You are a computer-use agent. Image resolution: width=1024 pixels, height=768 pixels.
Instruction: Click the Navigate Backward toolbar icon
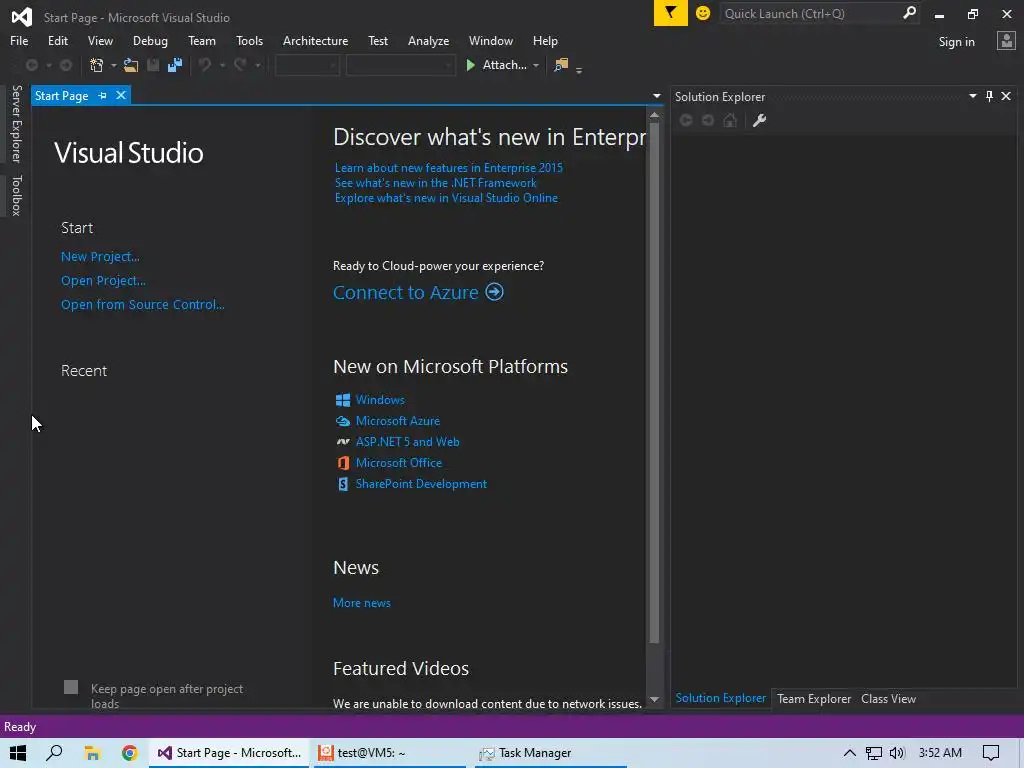[31, 65]
